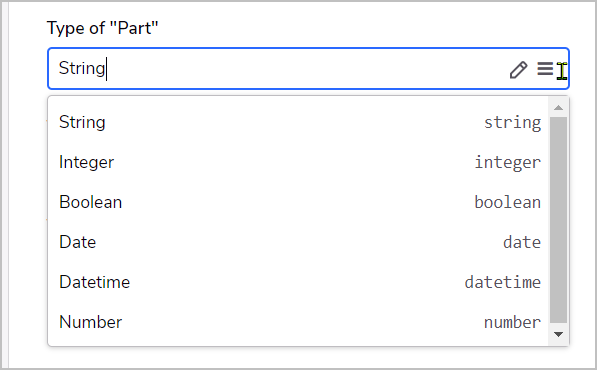Click the typed 'String' text in field
Viewport: 597px width, 370px height.
[x=82, y=69]
